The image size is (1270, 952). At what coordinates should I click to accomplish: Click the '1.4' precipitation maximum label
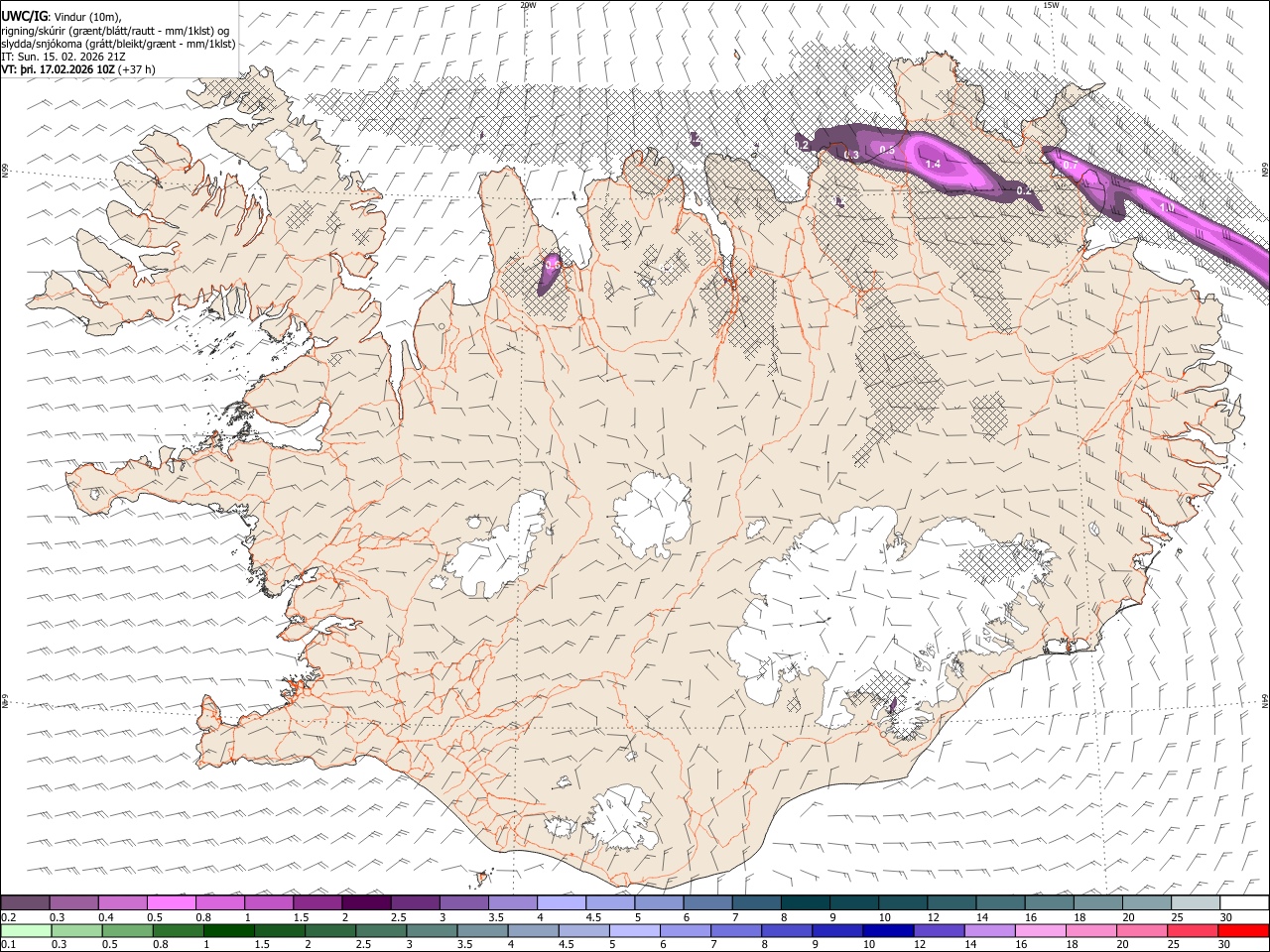[x=933, y=164]
